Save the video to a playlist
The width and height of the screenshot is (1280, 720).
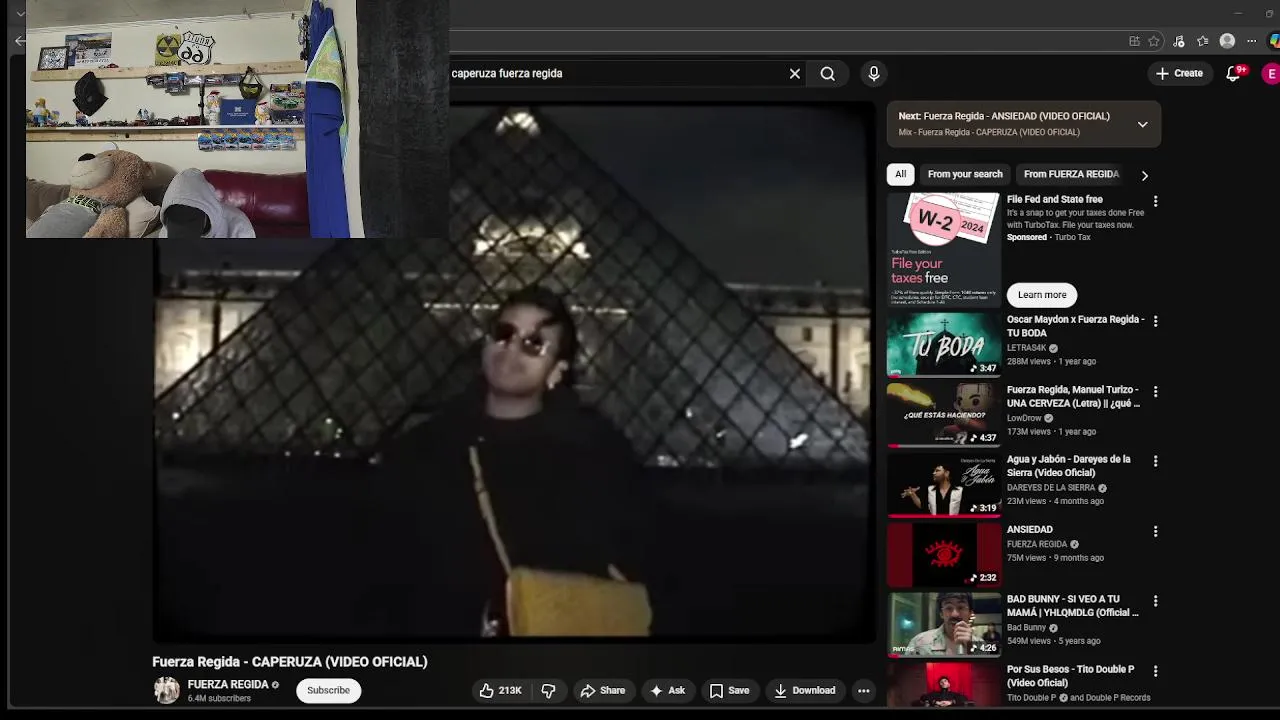tap(729, 690)
